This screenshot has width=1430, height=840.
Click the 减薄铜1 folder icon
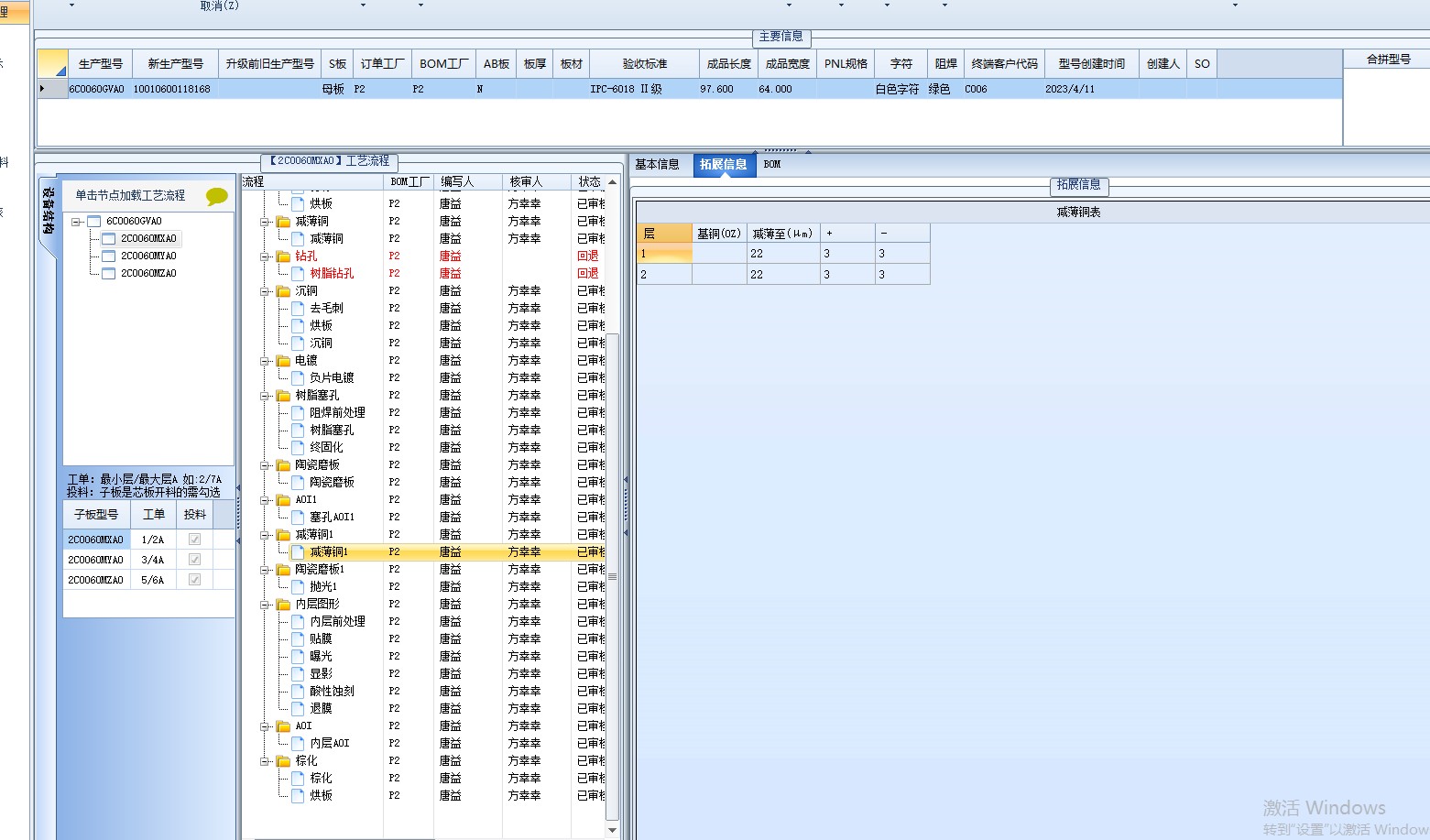[x=283, y=535]
